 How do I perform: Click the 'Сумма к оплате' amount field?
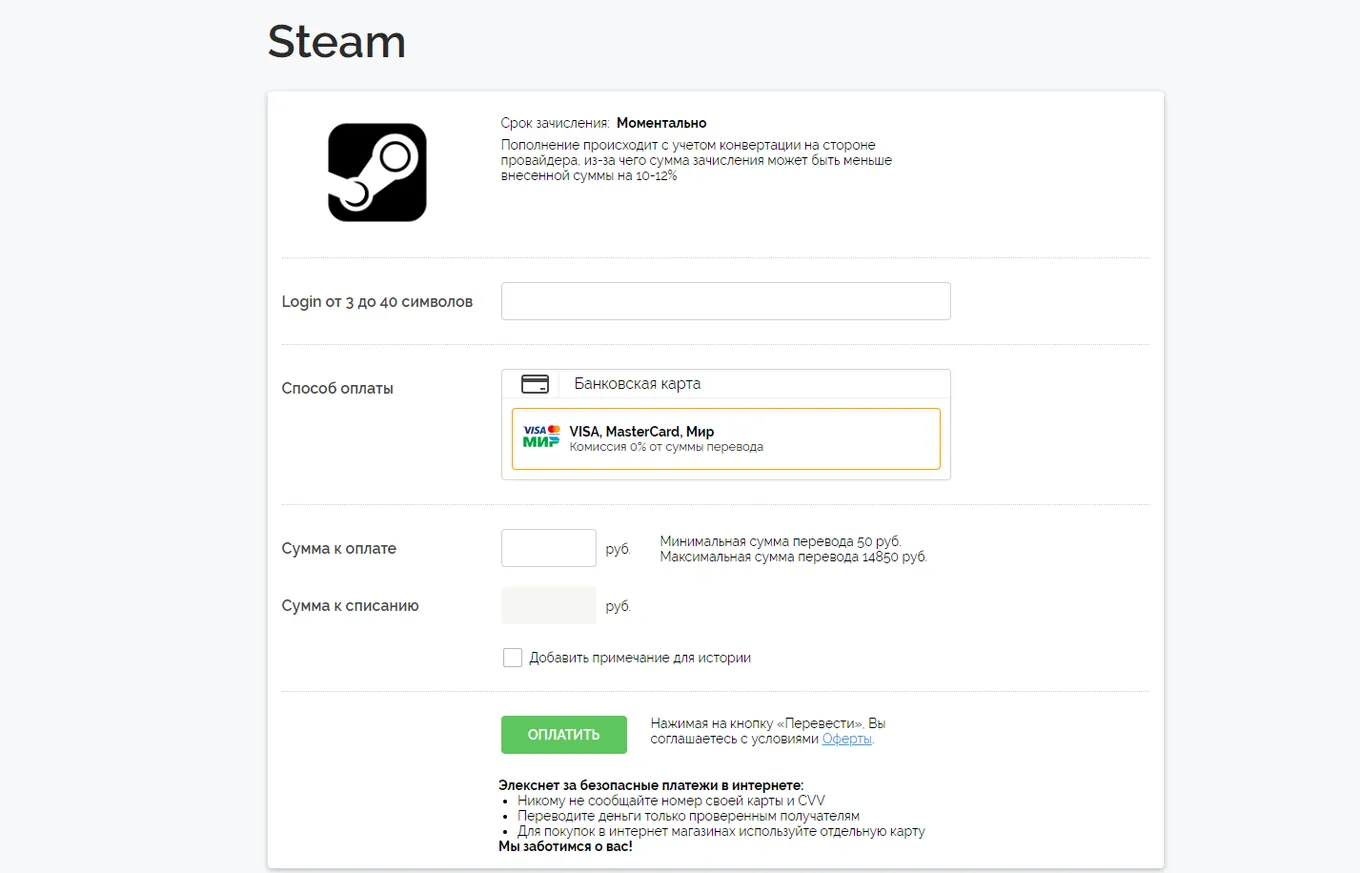click(x=549, y=548)
